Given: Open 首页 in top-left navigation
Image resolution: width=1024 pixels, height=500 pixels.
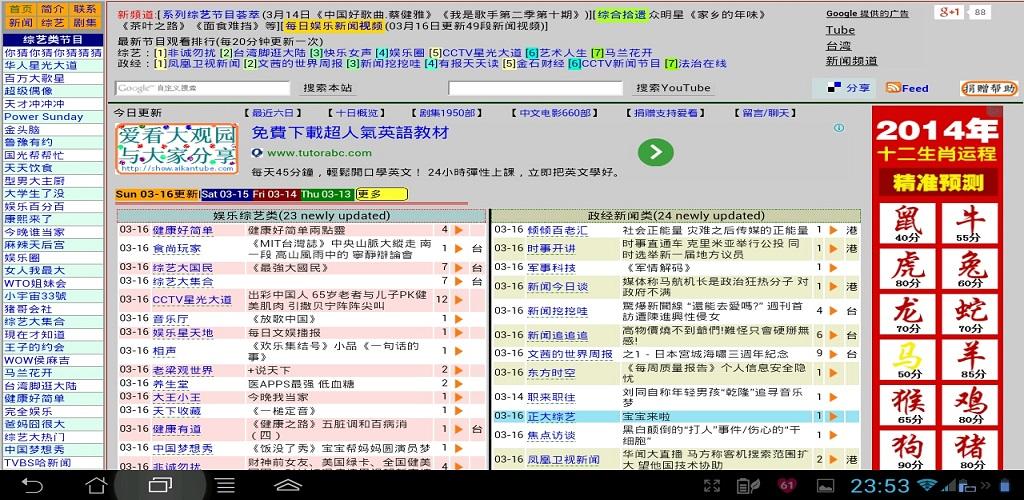Looking at the screenshot, I should tap(20, 9).
